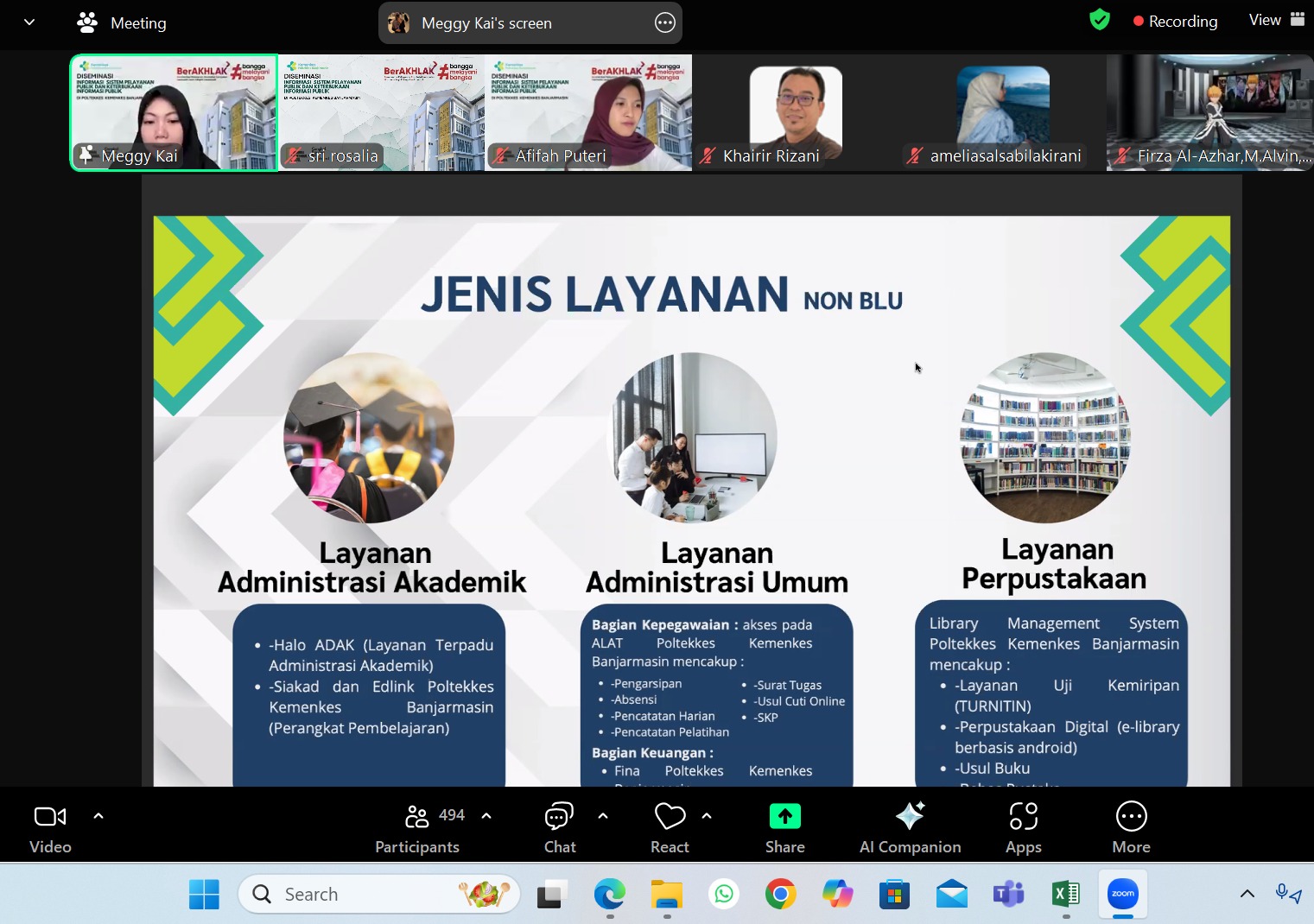Click the green Share screen button
The height and width of the screenshot is (924, 1314).
point(784,827)
